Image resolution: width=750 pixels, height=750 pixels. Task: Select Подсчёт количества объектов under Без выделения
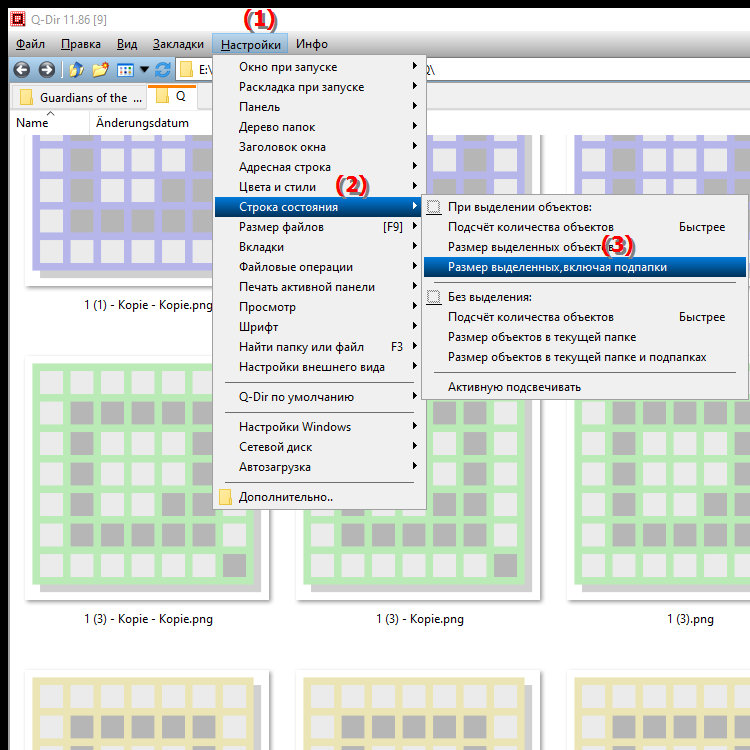coord(585,317)
